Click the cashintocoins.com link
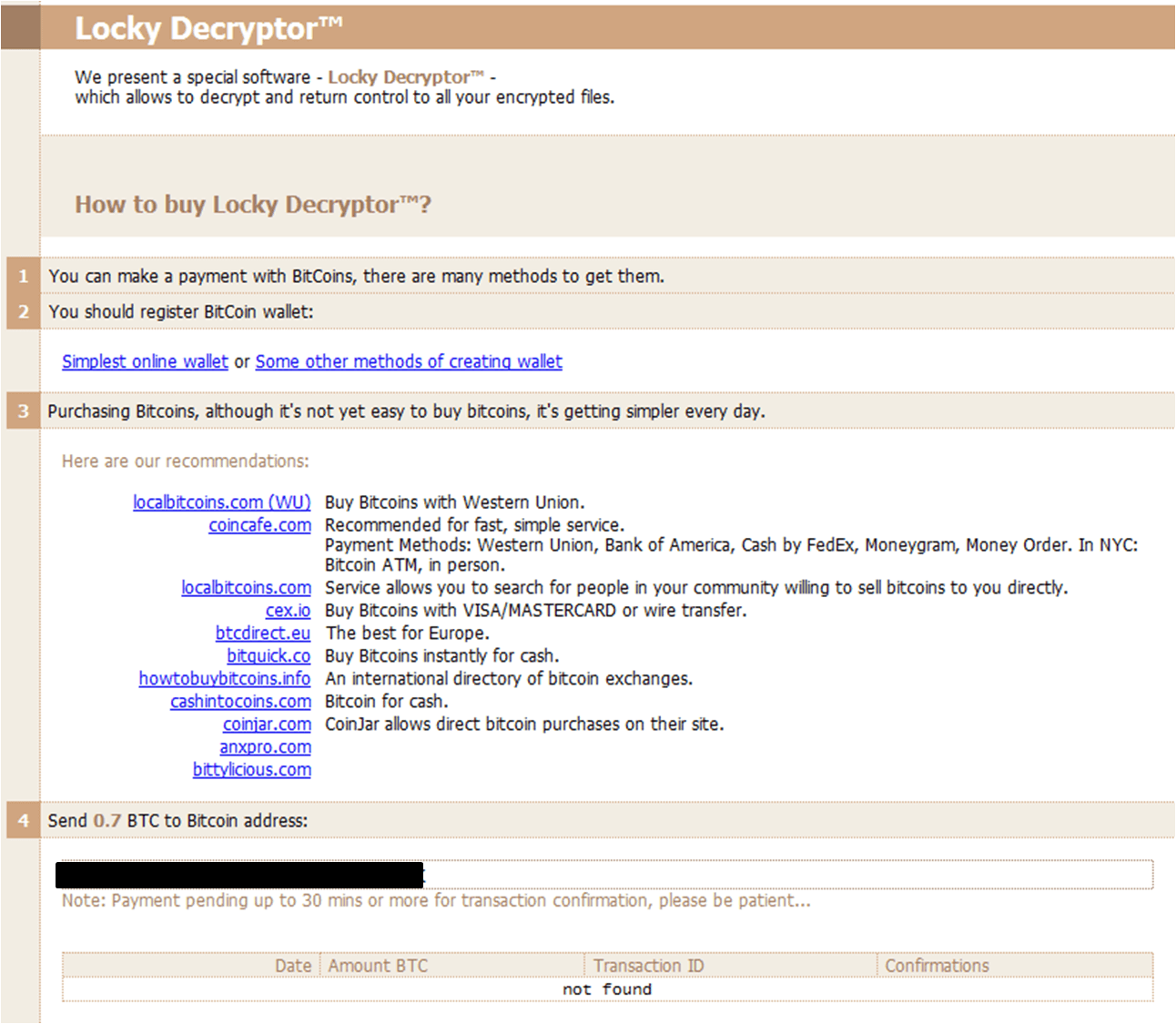Image resolution: width=1176 pixels, height=1024 pixels. pos(240,702)
